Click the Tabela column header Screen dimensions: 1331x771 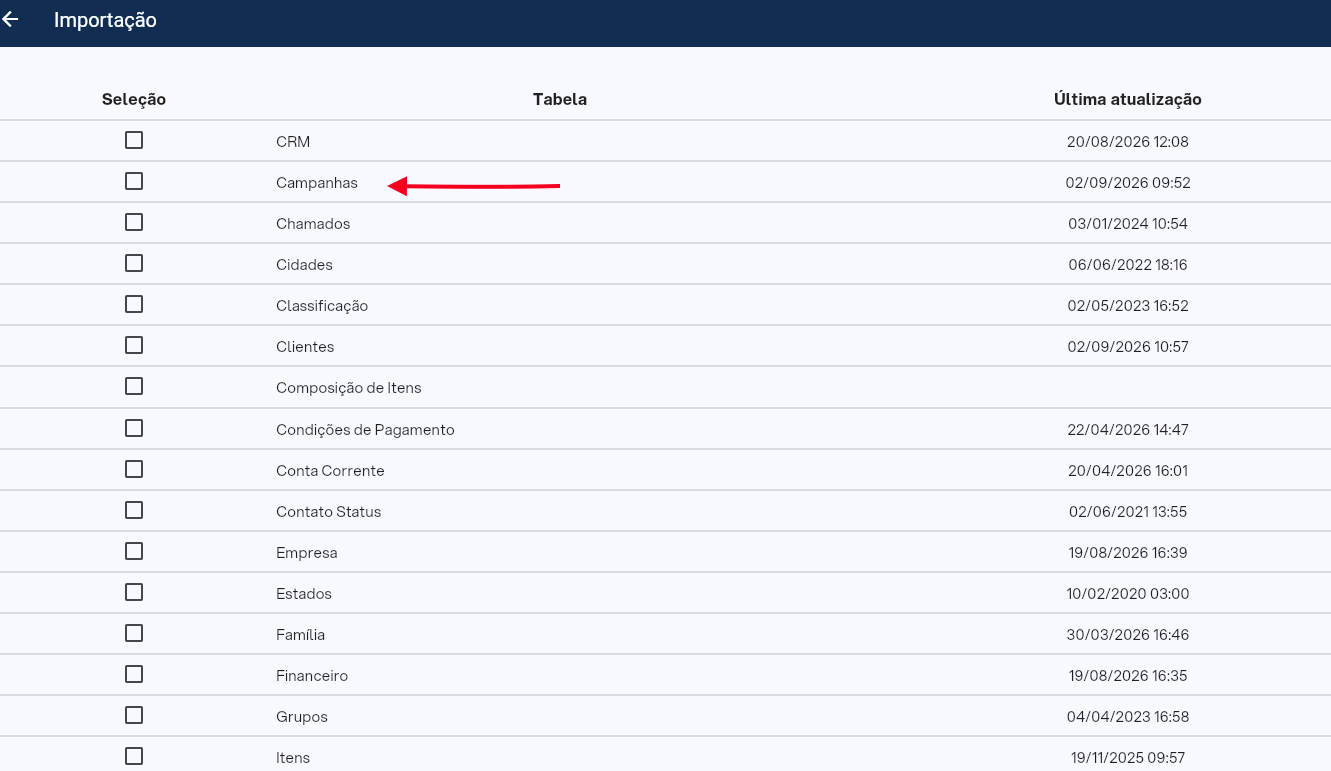pos(560,99)
